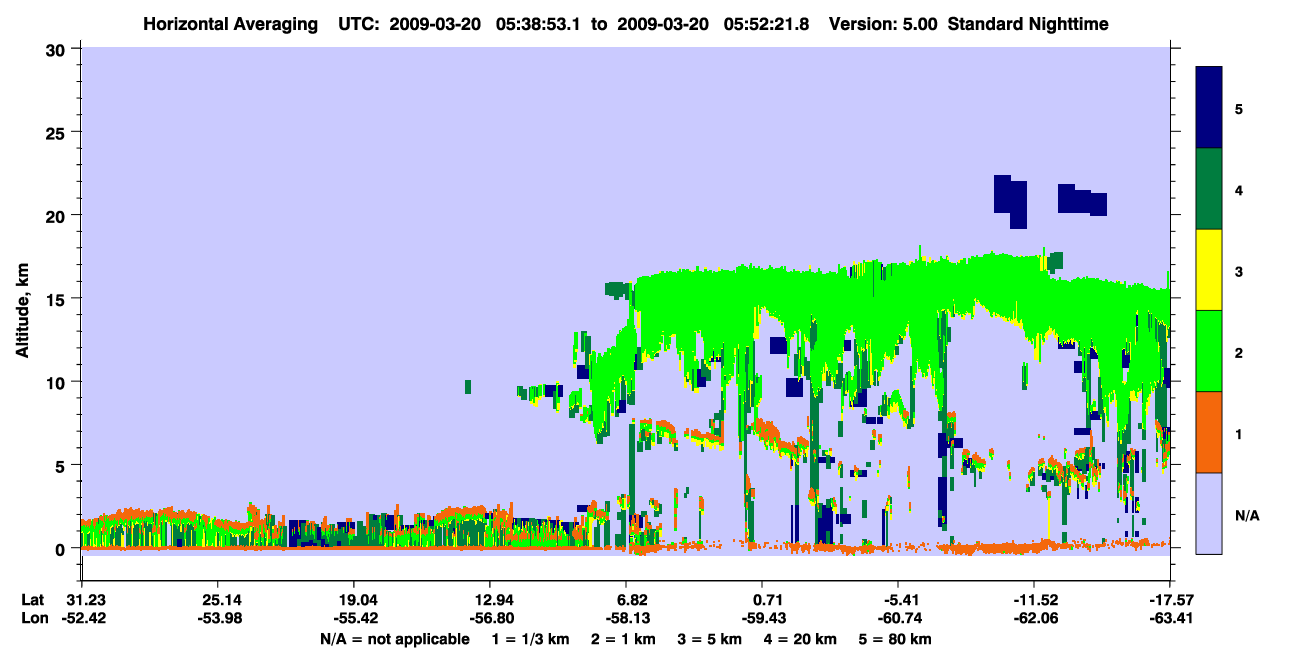
Task: Click the dark green level 4 legend swatch
Action: (1209, 189)
